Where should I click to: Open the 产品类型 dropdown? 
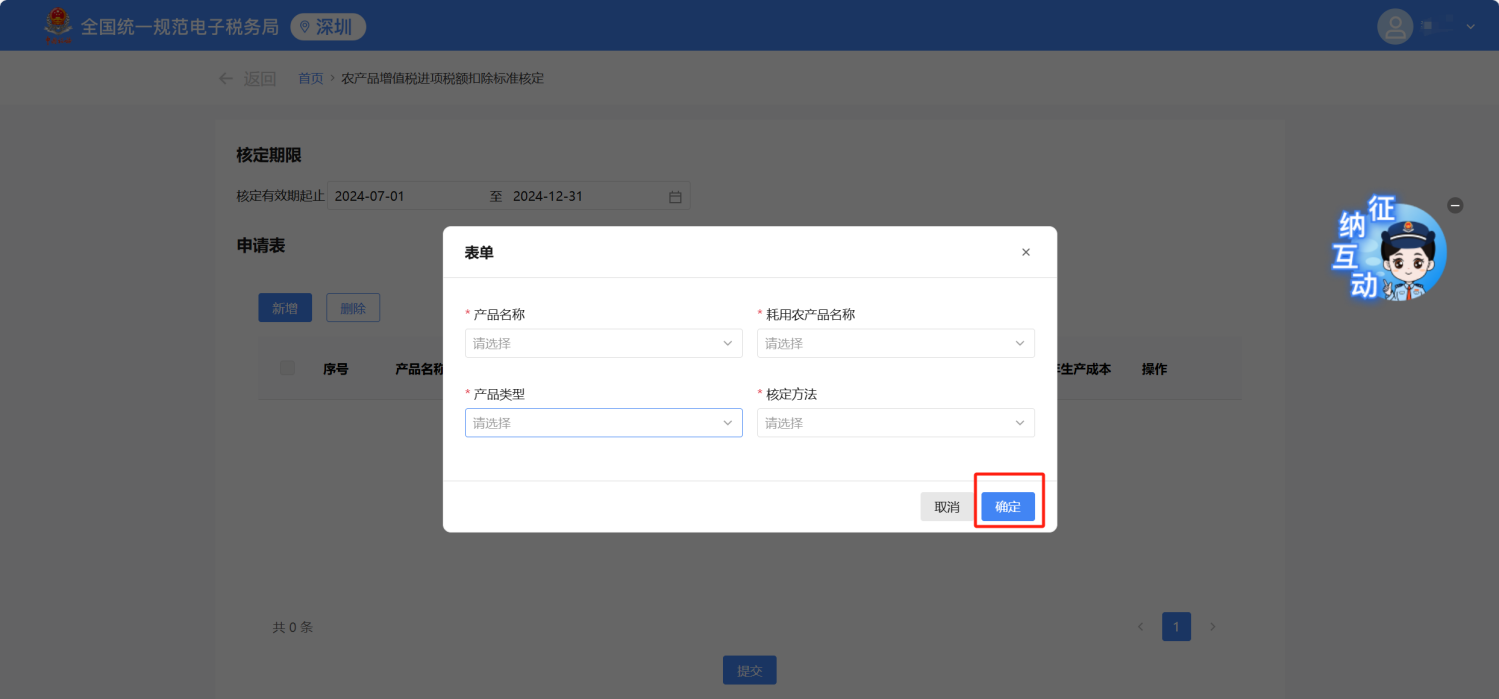pyautogui.click(x=604, y=423)
